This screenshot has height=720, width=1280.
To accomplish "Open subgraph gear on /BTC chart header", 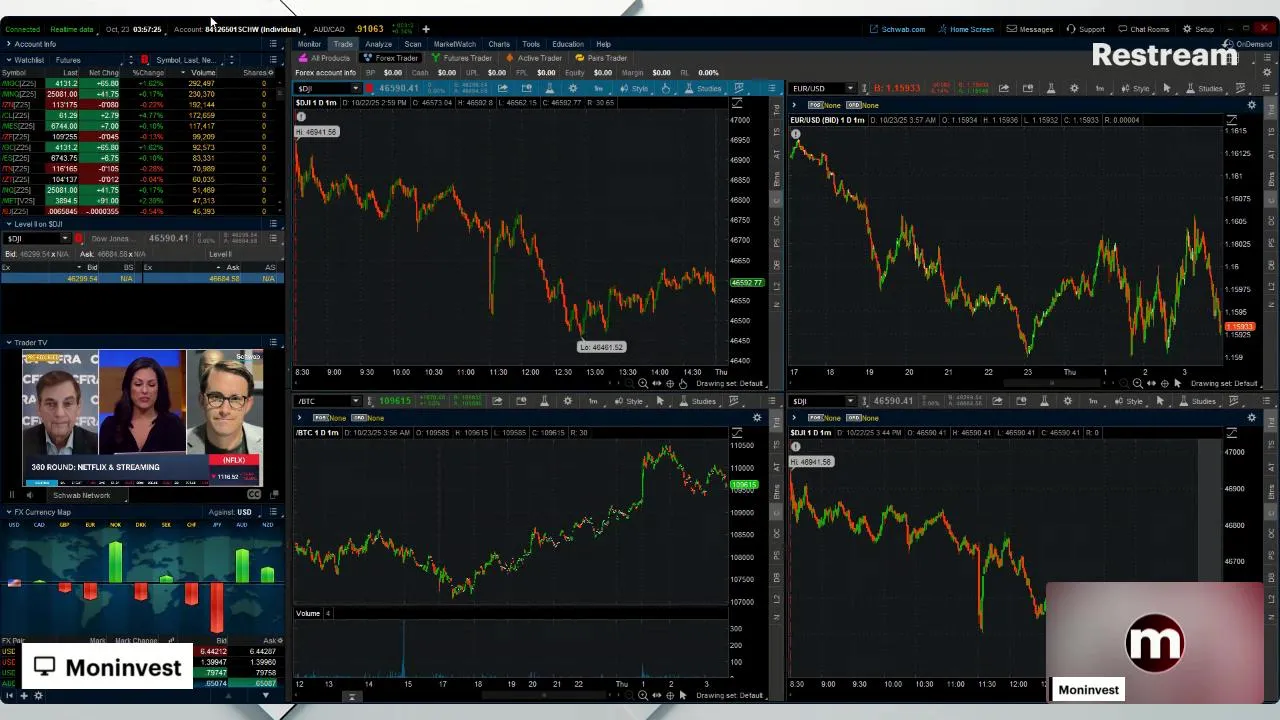I will pyautogui.click(x=757, y=417).
